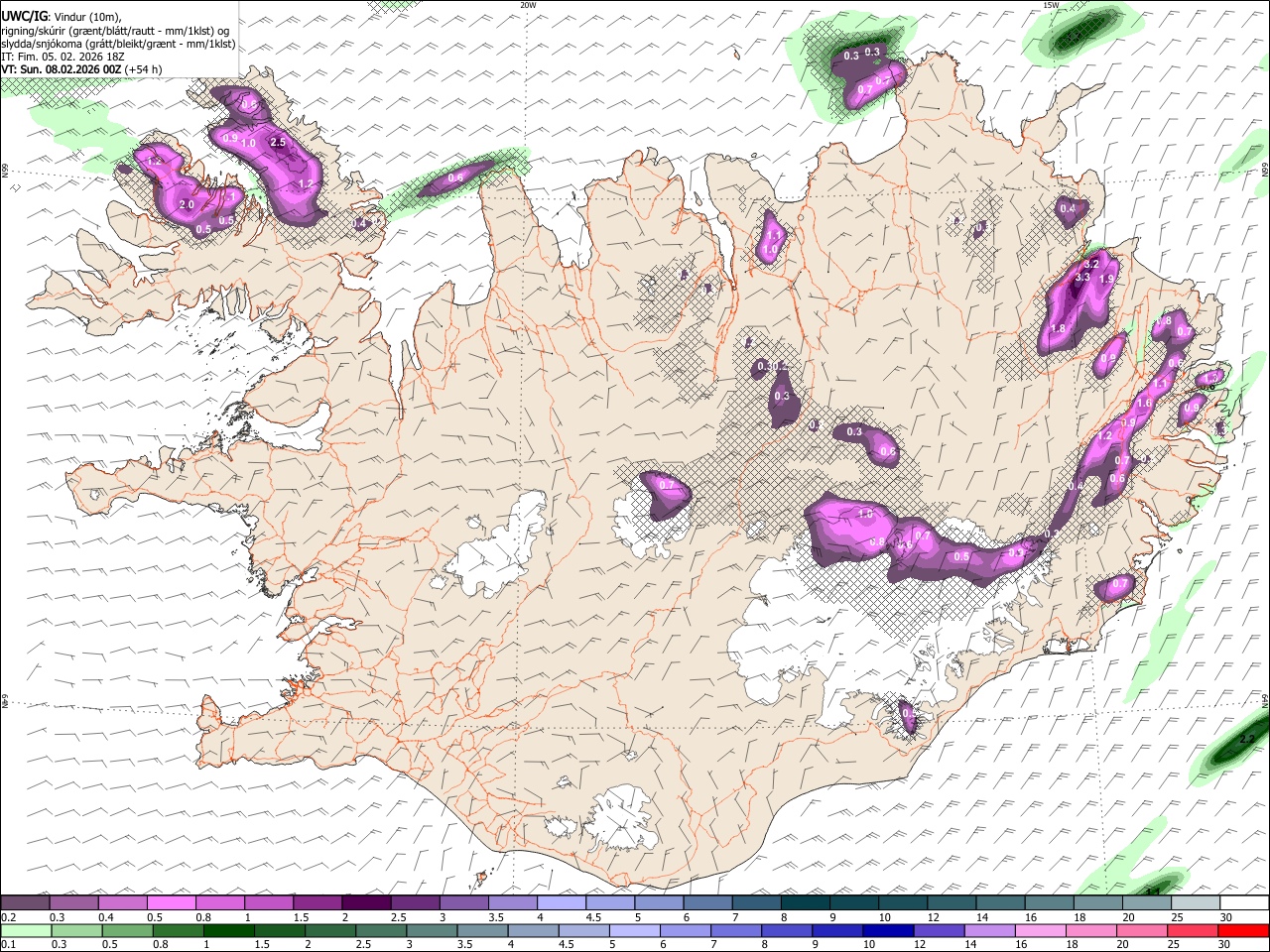Click the 2.0 snowfall value on the map
Screen dimensions: 1270x952
coord(187,205)
